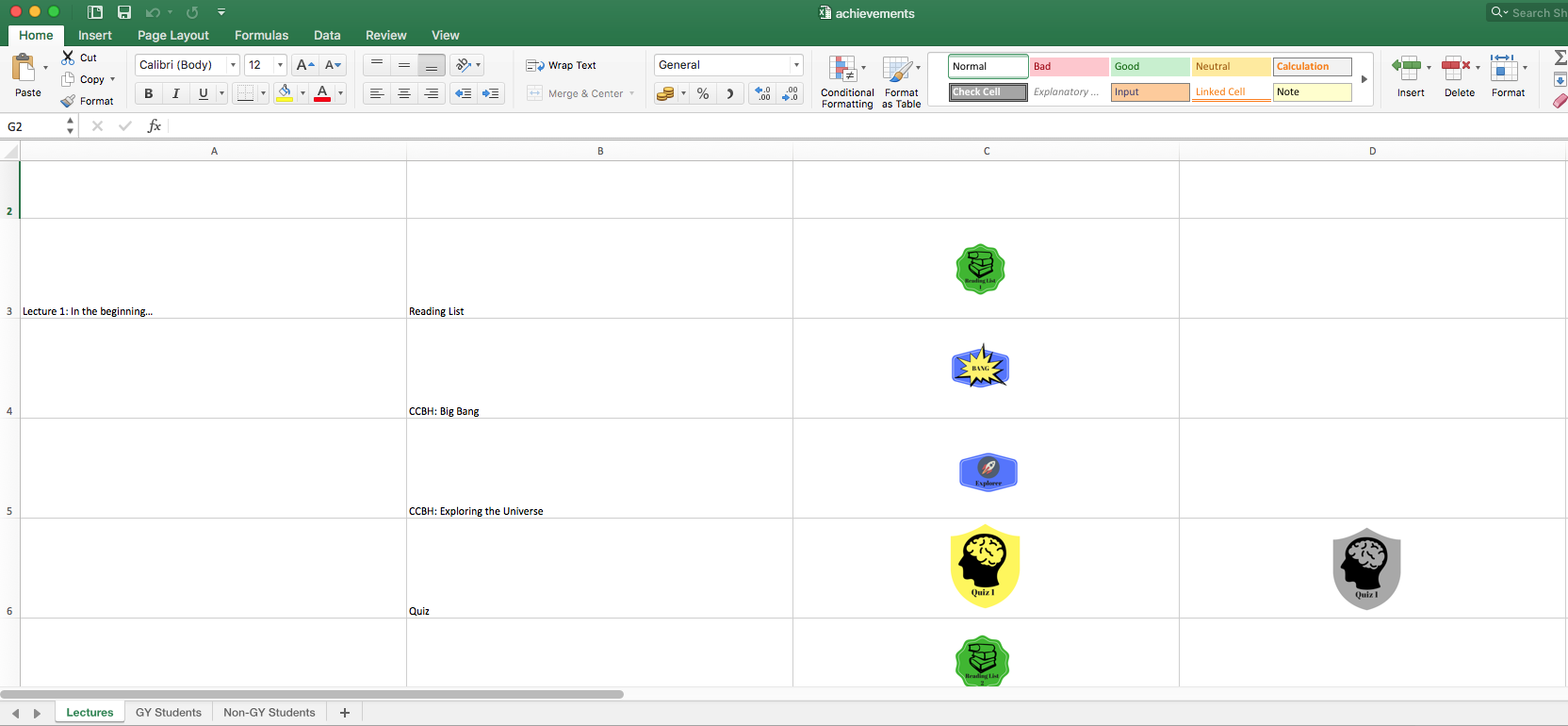
Task: Apply percent style format
Action: (x=703, y=93)
